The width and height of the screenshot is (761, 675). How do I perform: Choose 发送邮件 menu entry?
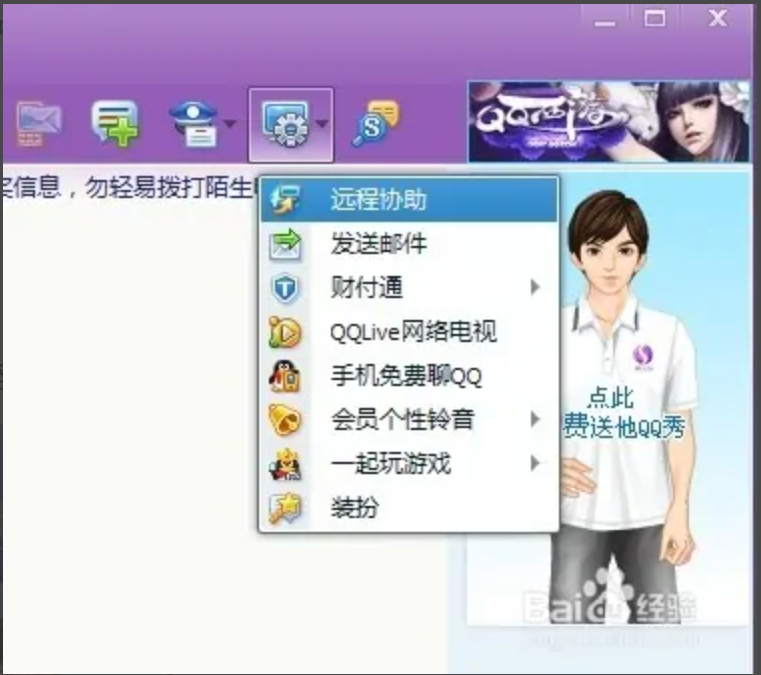coord(409,244)
